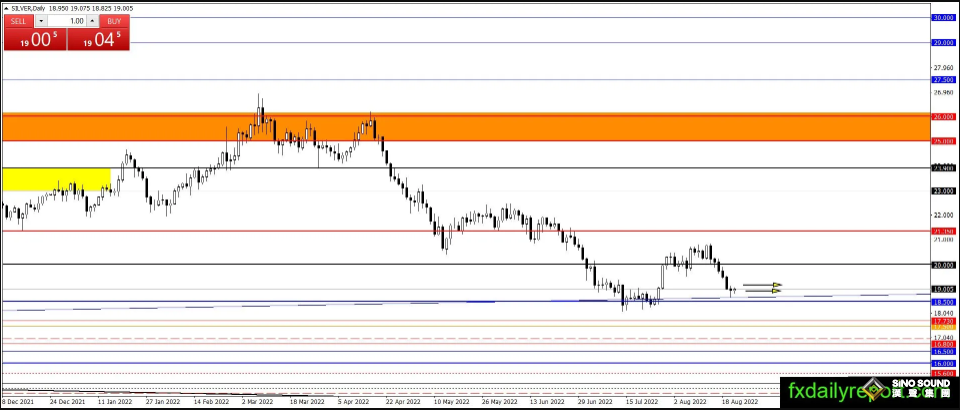This screenshot has width=960, height=410.
Task: Decrease lot size with down arrow
Action: tap(41, 21)
